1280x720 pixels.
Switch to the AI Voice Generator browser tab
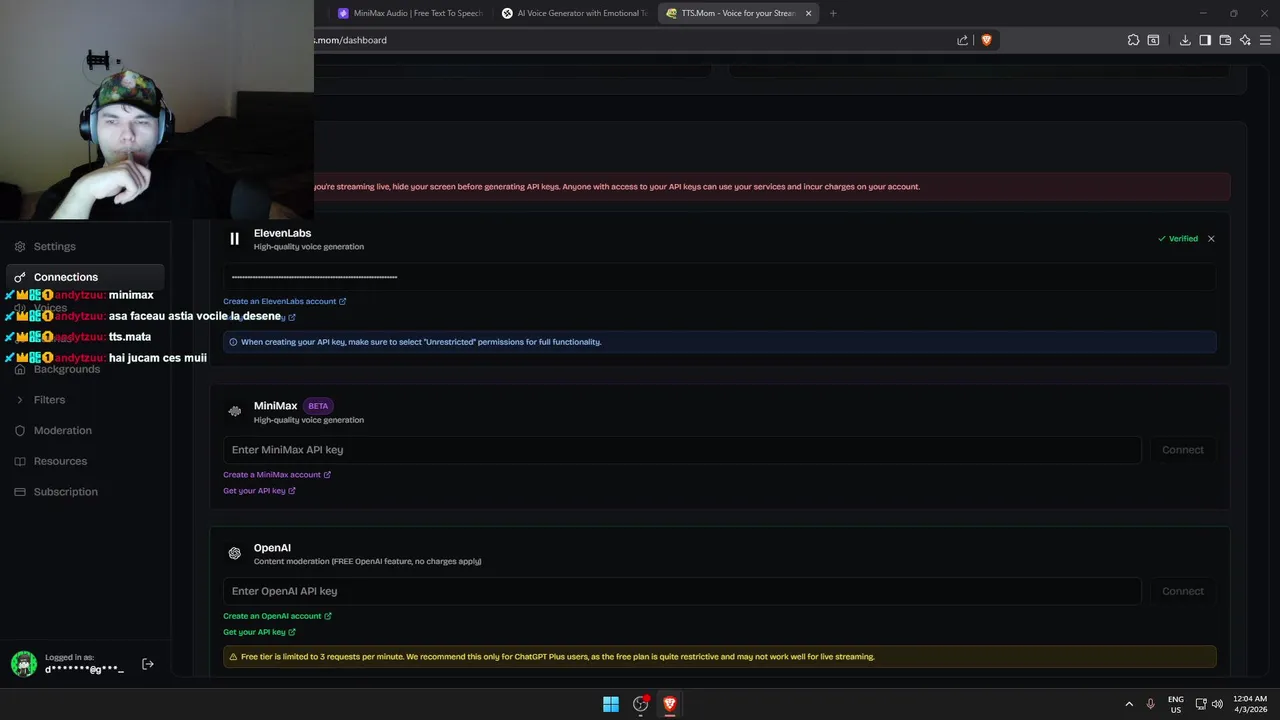coord(575,13)
